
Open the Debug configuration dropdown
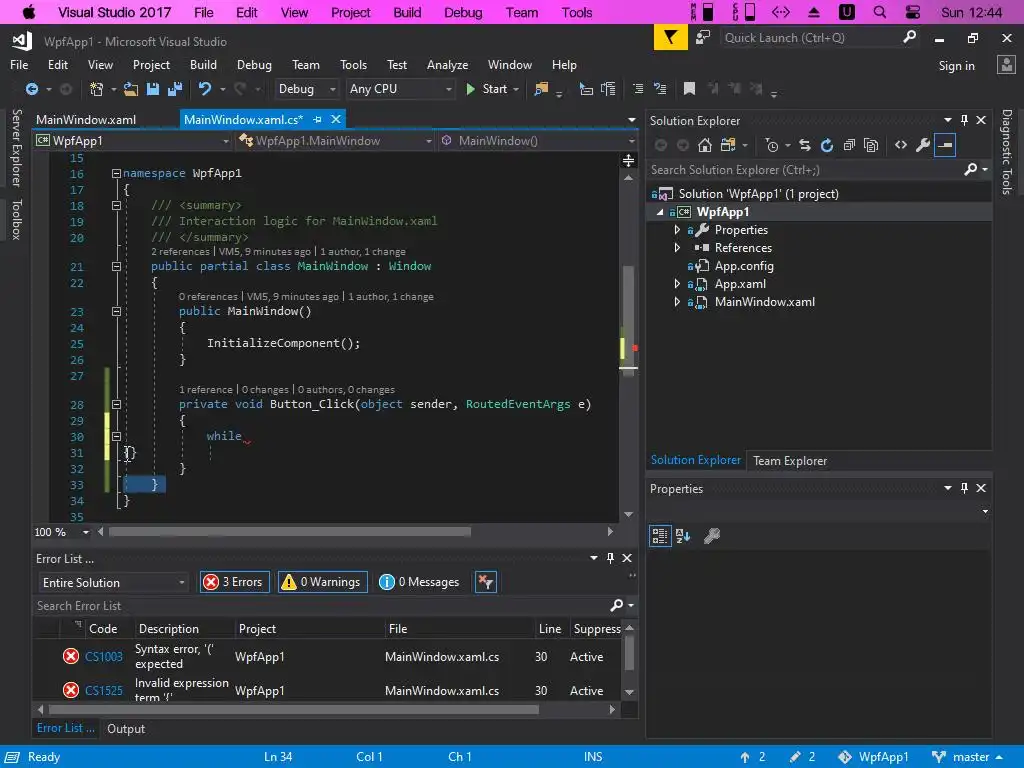pyautogui.click(x=306, y=89)
